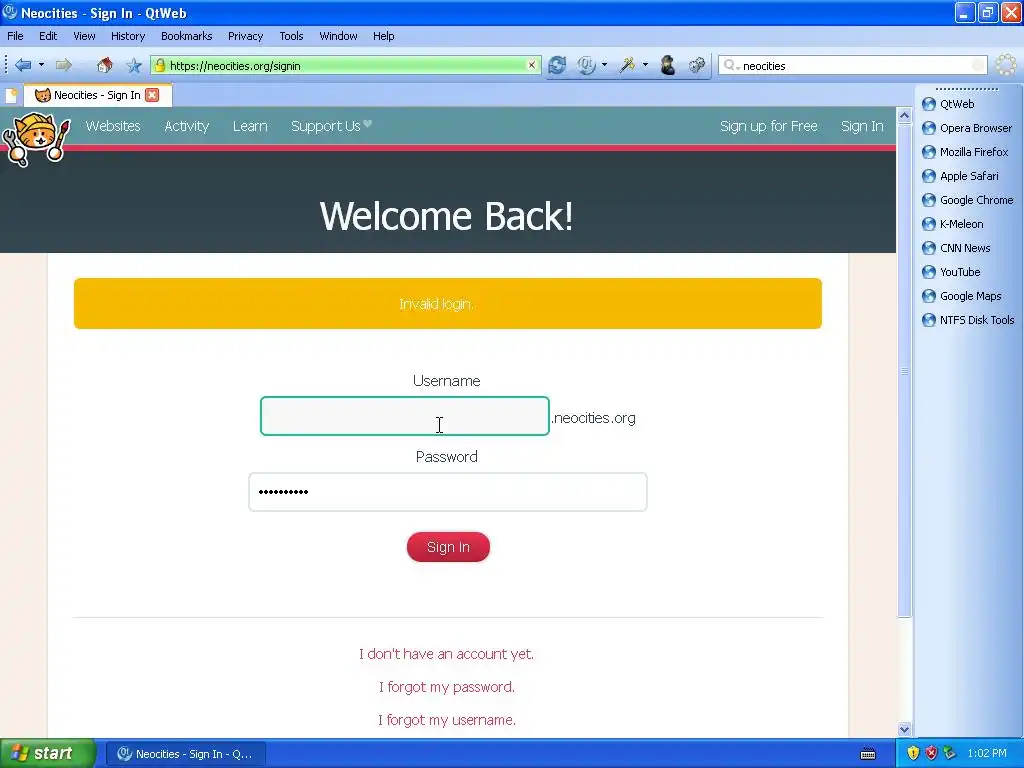
Task: Click the QtWeb globe toolbar icon
Action: pos(586,65)
